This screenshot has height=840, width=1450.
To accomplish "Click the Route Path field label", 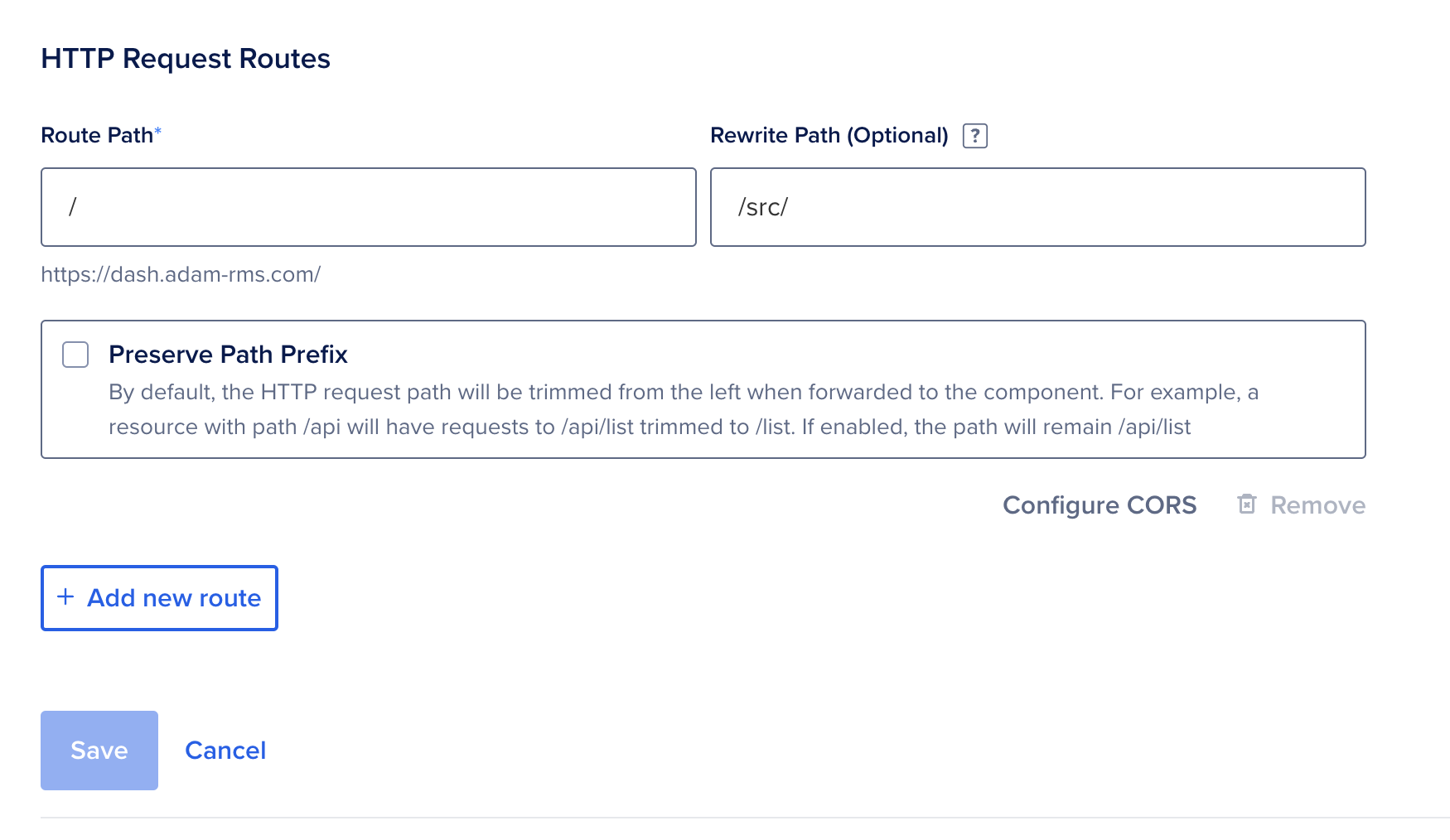I will [x=97, y=136].
